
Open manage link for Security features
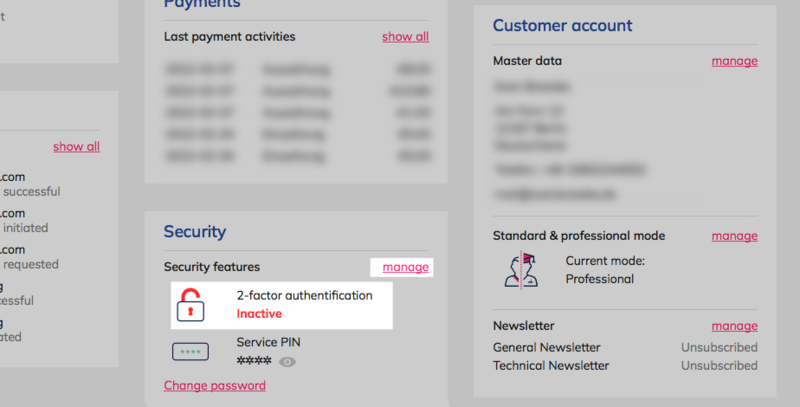pyautogui.click(x=406, y=267)
